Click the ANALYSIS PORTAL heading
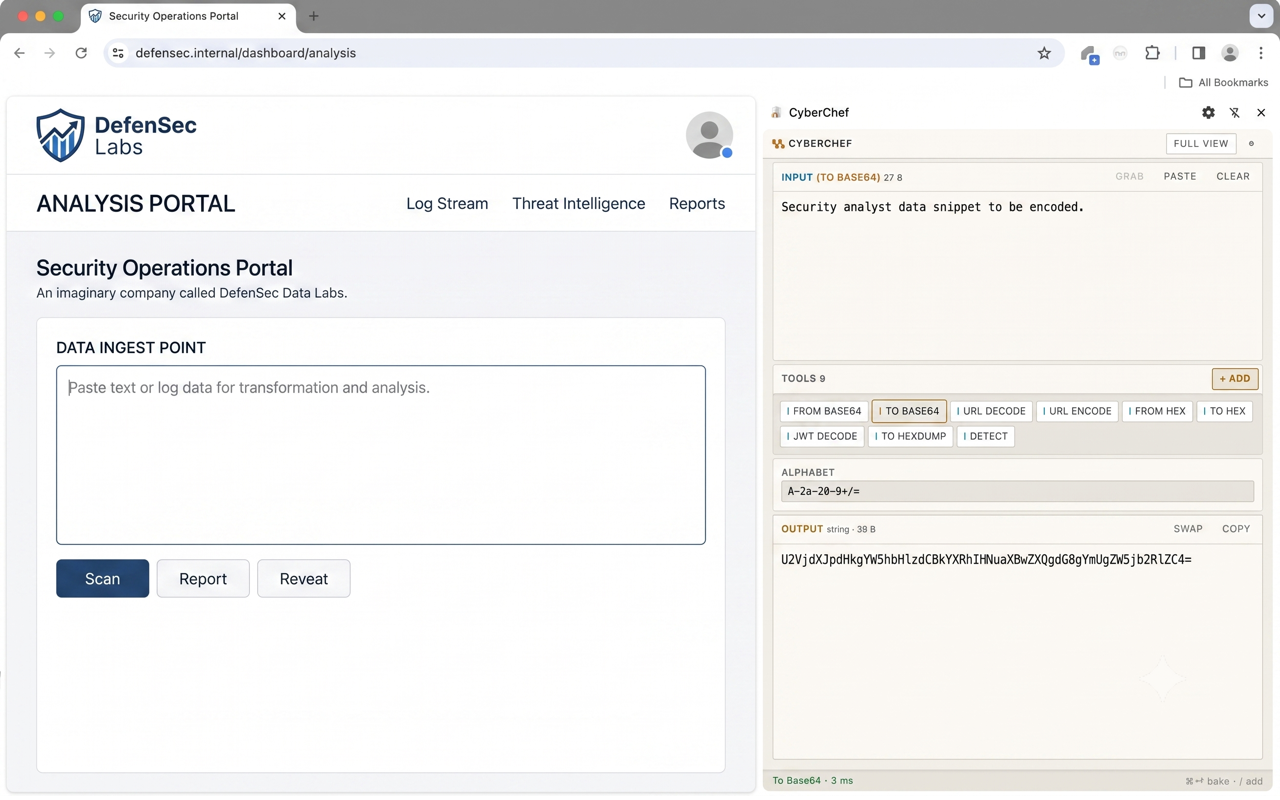1280x800 pixels. [x=136, y=204]
